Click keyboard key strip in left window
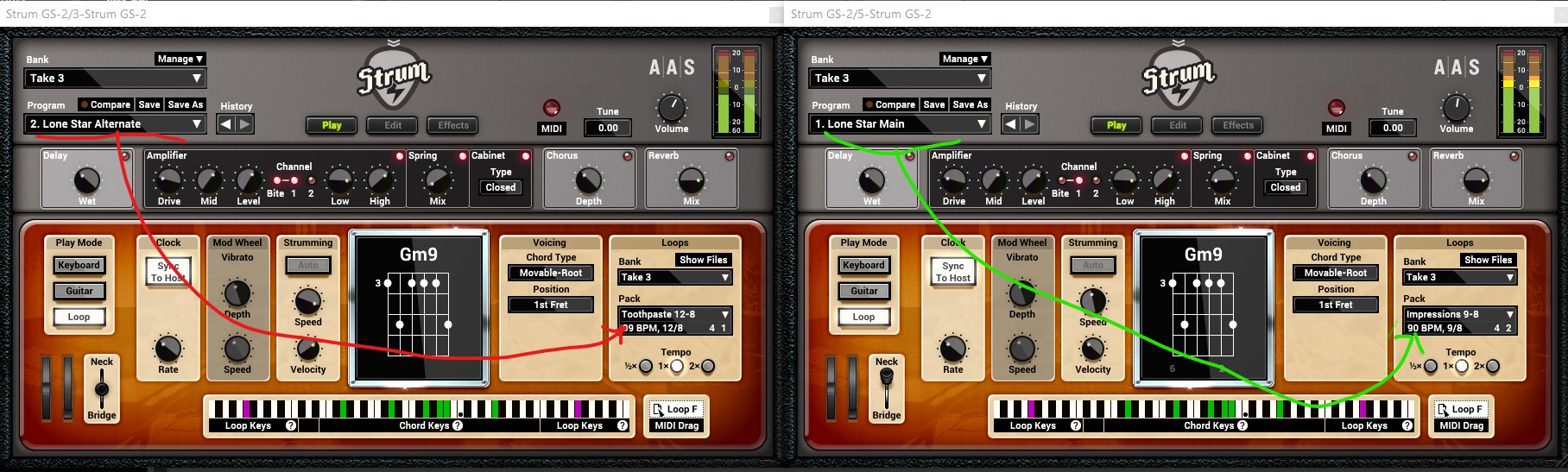The height and width of the screenshot is (472, 1568). 420,409
